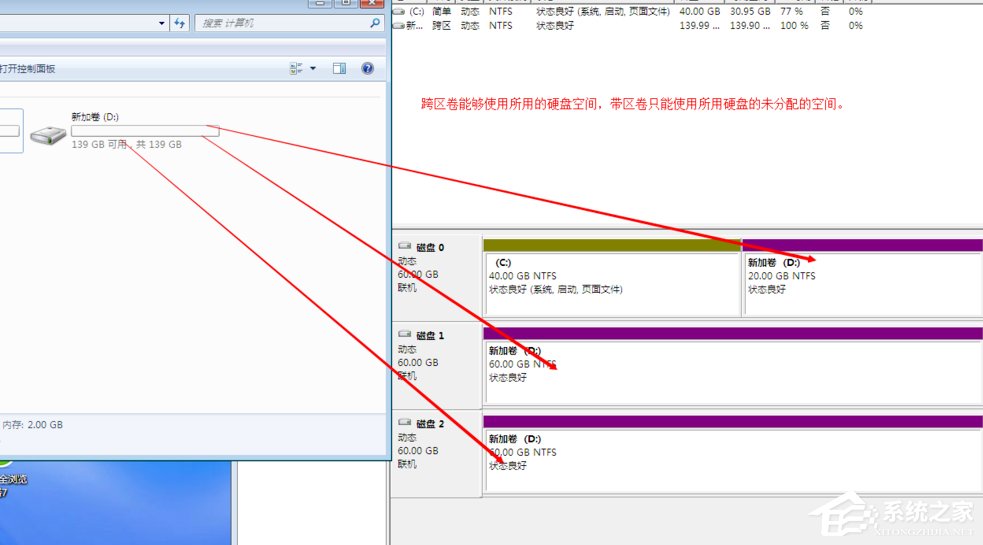Select the (C:) 40.00 GB NTFS partition on disk 0
Viewport: 983px width, 545px height.
(612, 283)
